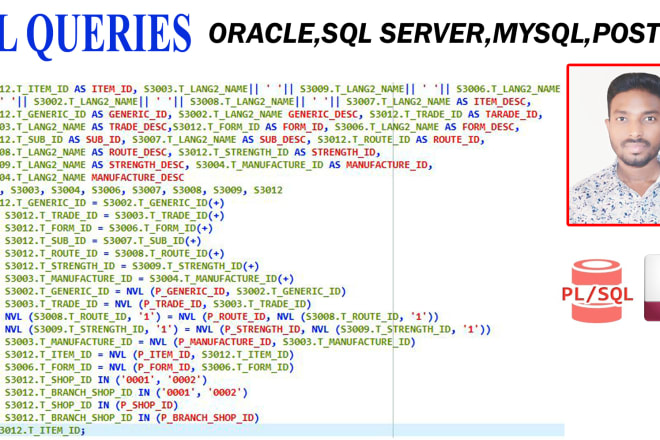Click the P_FORM_ID parameter
This screenshot has height=440, width=660.
pyautogui.click(x=164, y=367)
